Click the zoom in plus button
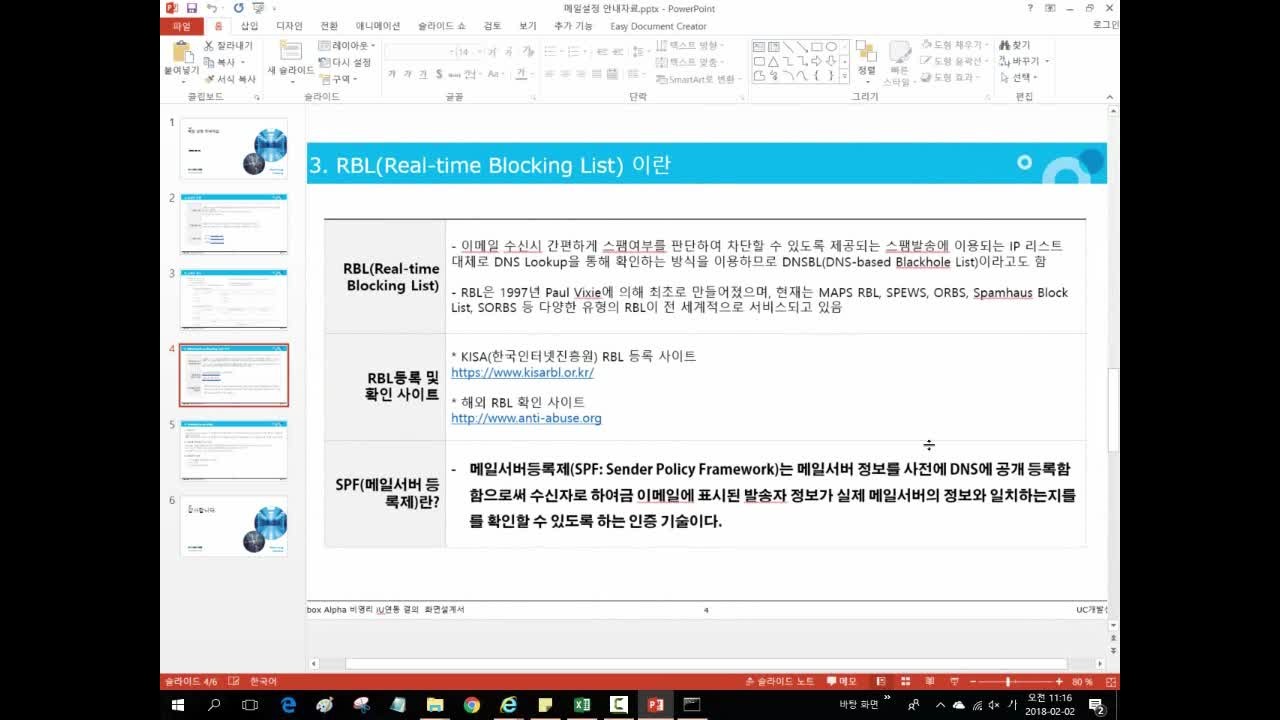Viewport: 1280px width, 720px height. (x=1059, y=681)
